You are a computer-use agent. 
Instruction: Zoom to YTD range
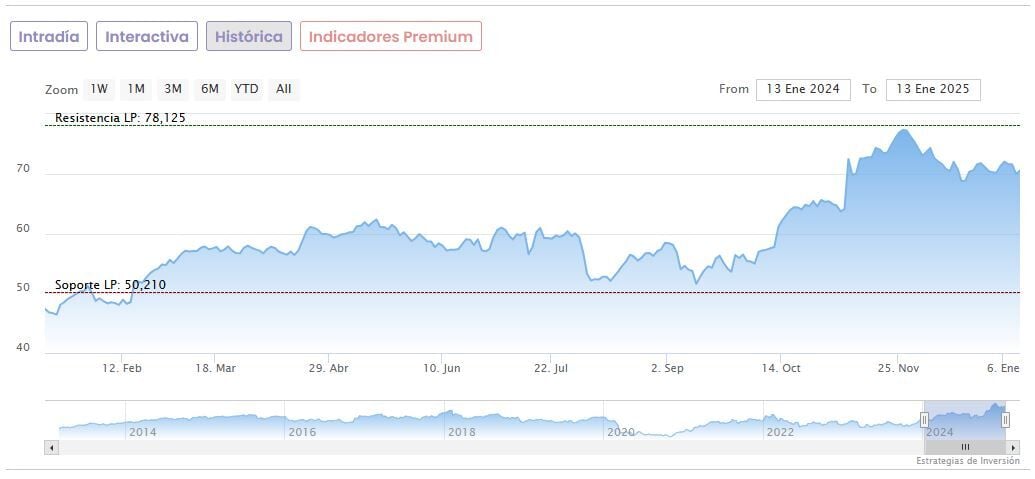246,89
